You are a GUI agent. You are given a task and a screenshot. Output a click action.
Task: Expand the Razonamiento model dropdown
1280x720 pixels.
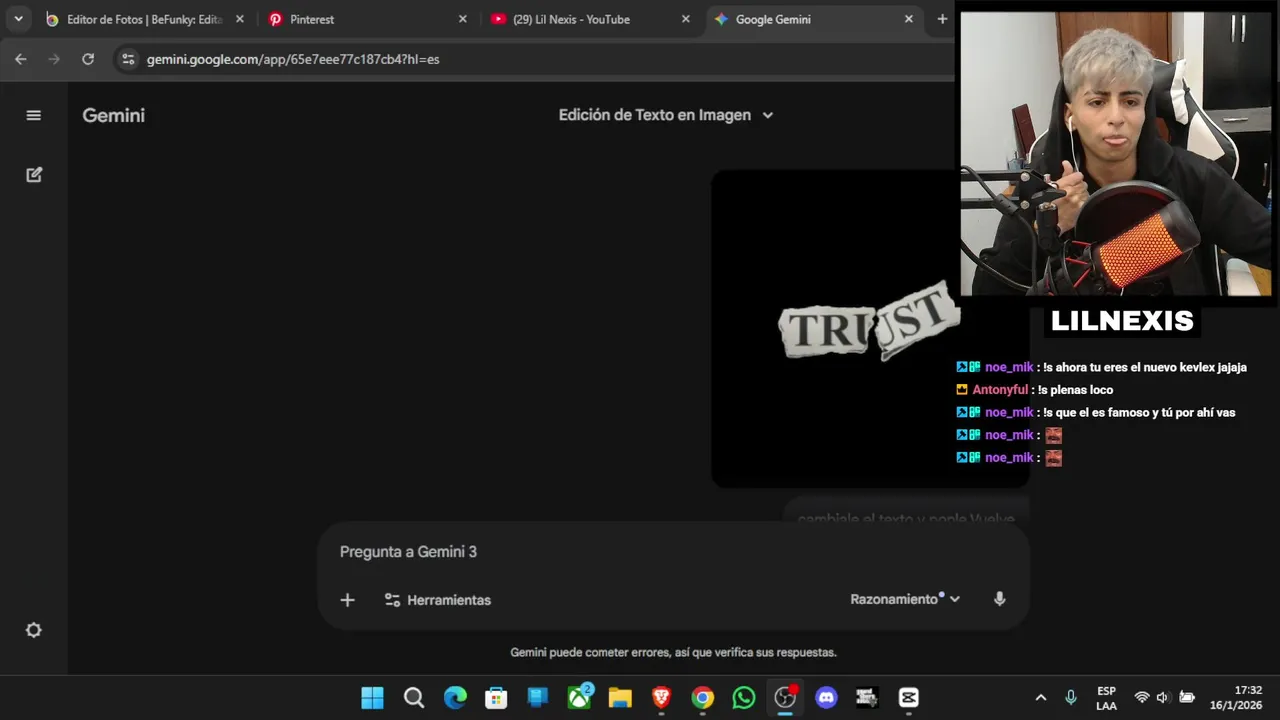point(905,599)
